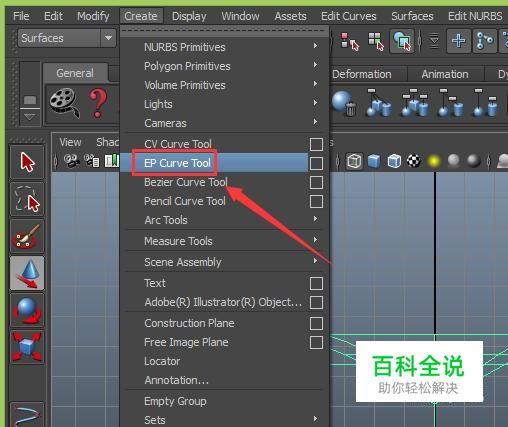Click the viewport camera select icon
Viewport: 508px width, 427px height.
71,161
